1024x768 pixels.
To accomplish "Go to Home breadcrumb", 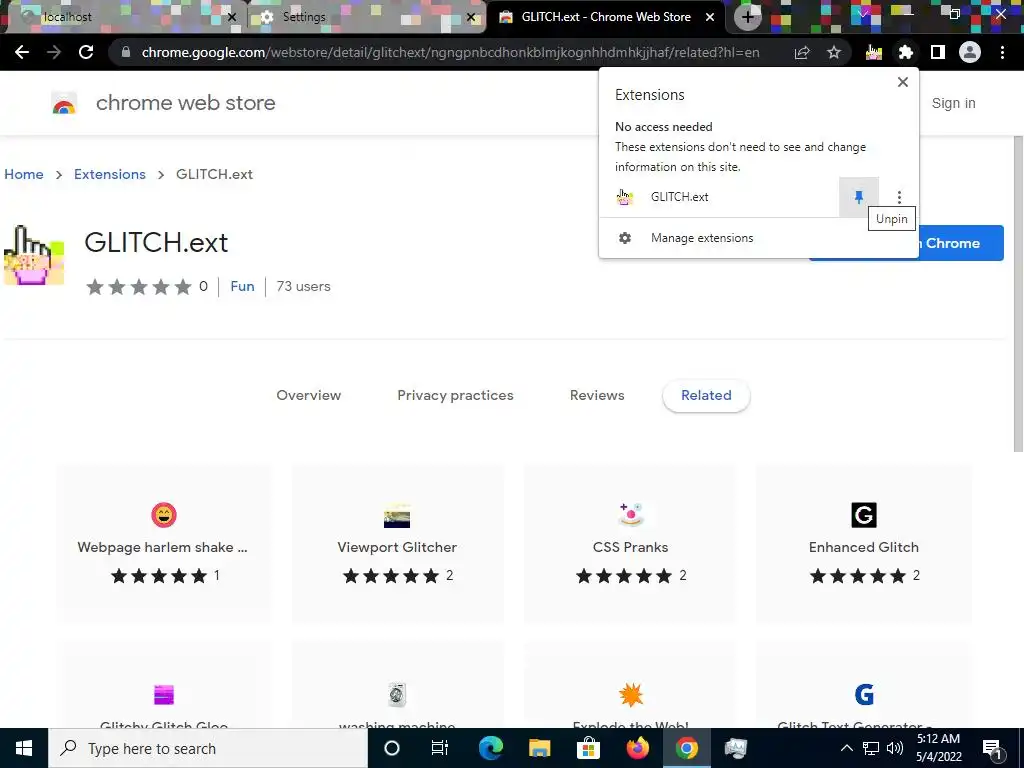I will [24, 174].
